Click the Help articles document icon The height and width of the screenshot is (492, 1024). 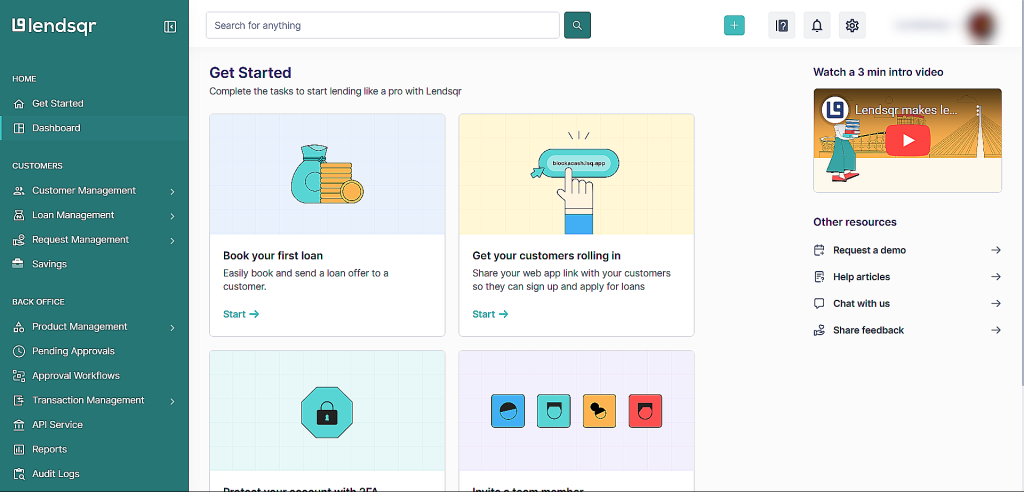(x=819, y=277)
